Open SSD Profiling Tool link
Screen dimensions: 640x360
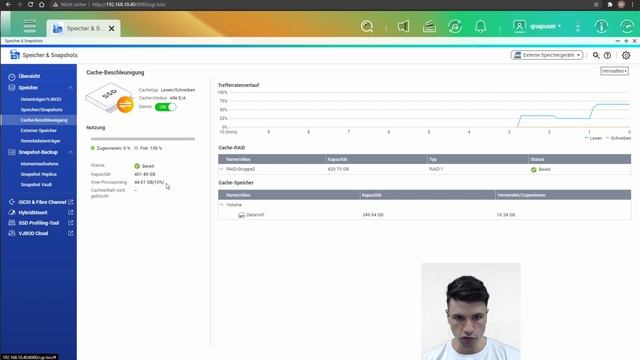[x=39, y=223]
